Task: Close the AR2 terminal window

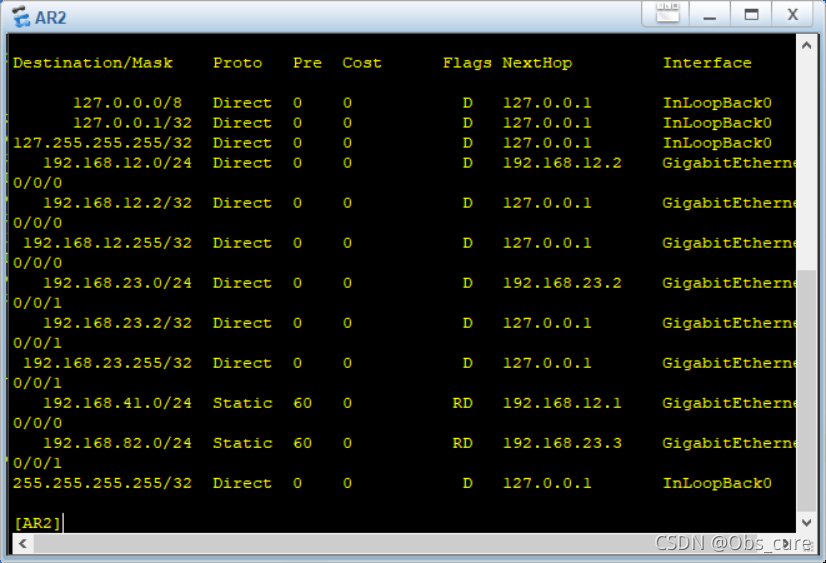Action: [x=792, y=14]
